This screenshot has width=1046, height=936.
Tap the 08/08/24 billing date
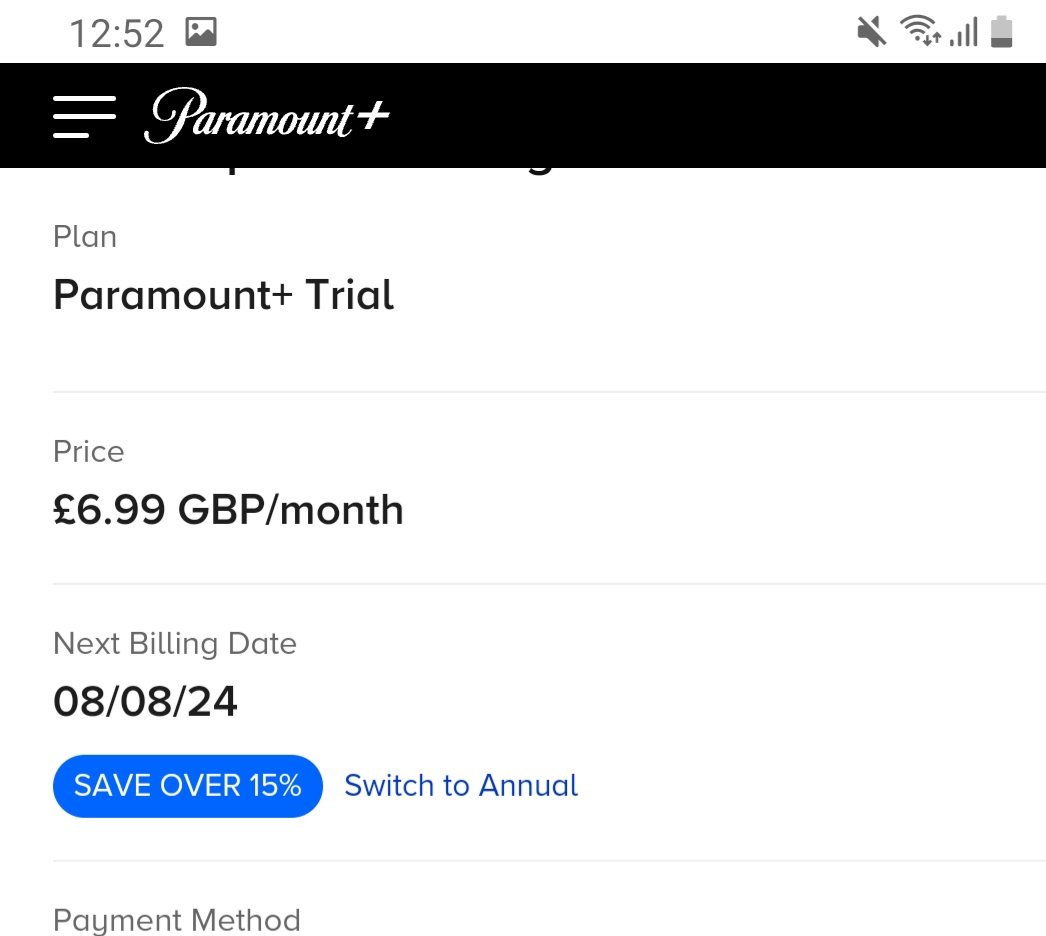pos(145,702)
